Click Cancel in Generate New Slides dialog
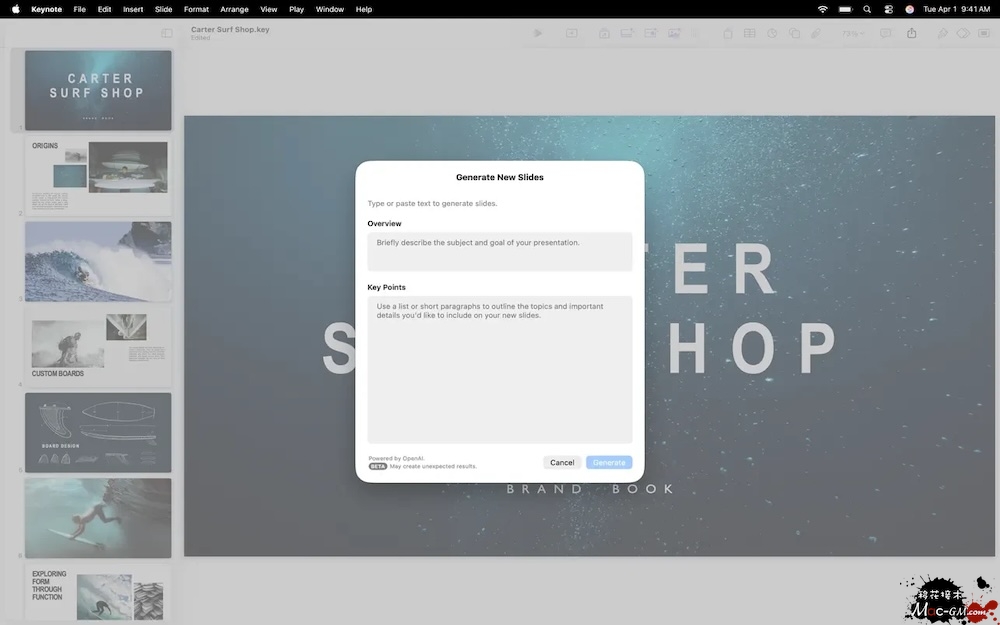Screen dimensions: 1000x625 click(562, 462)
